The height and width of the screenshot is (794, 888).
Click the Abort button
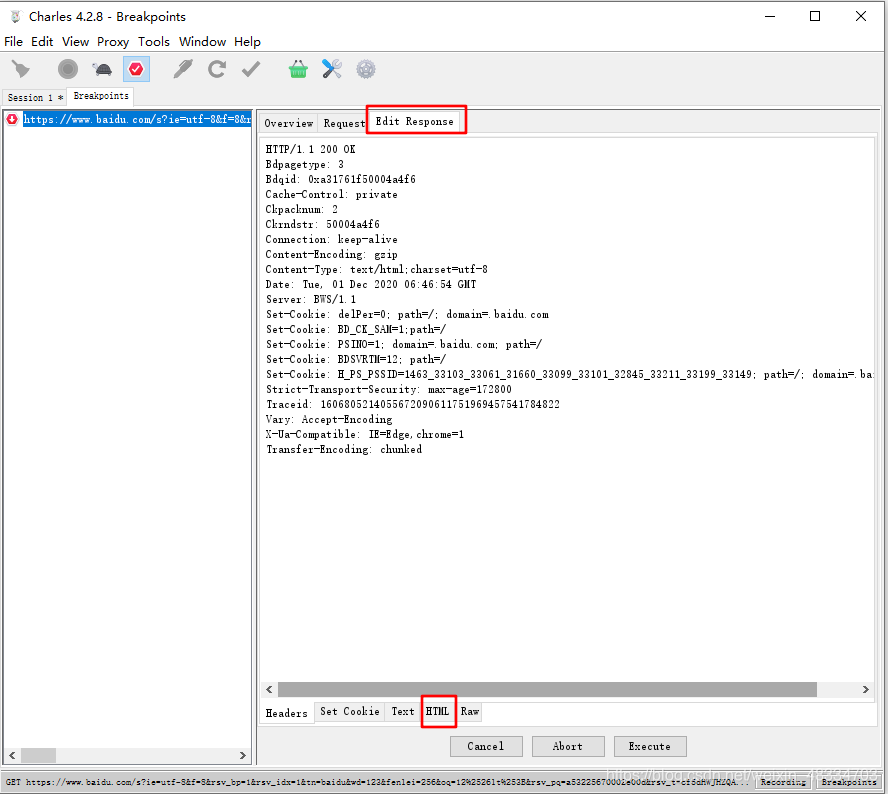(567, 746)
